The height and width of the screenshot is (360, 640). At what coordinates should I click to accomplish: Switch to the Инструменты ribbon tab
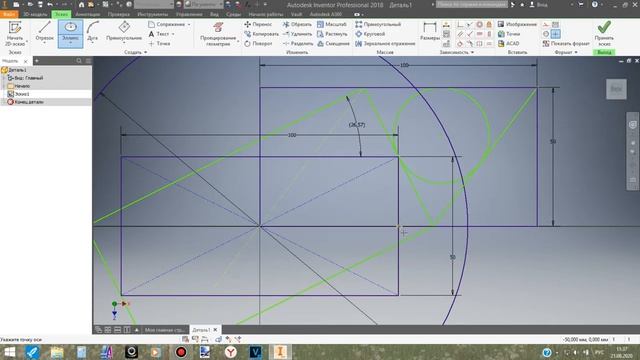click(x=153, y=14)
